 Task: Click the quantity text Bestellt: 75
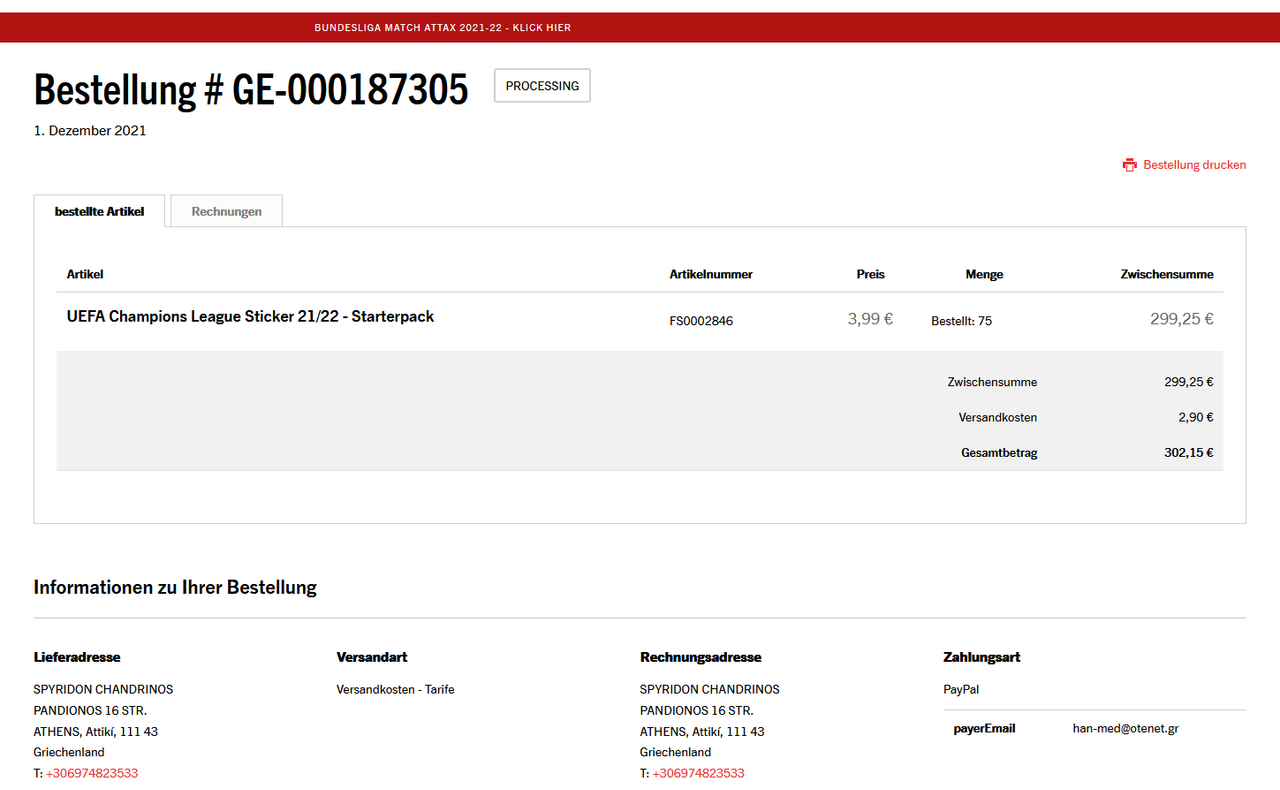(961, 321)
